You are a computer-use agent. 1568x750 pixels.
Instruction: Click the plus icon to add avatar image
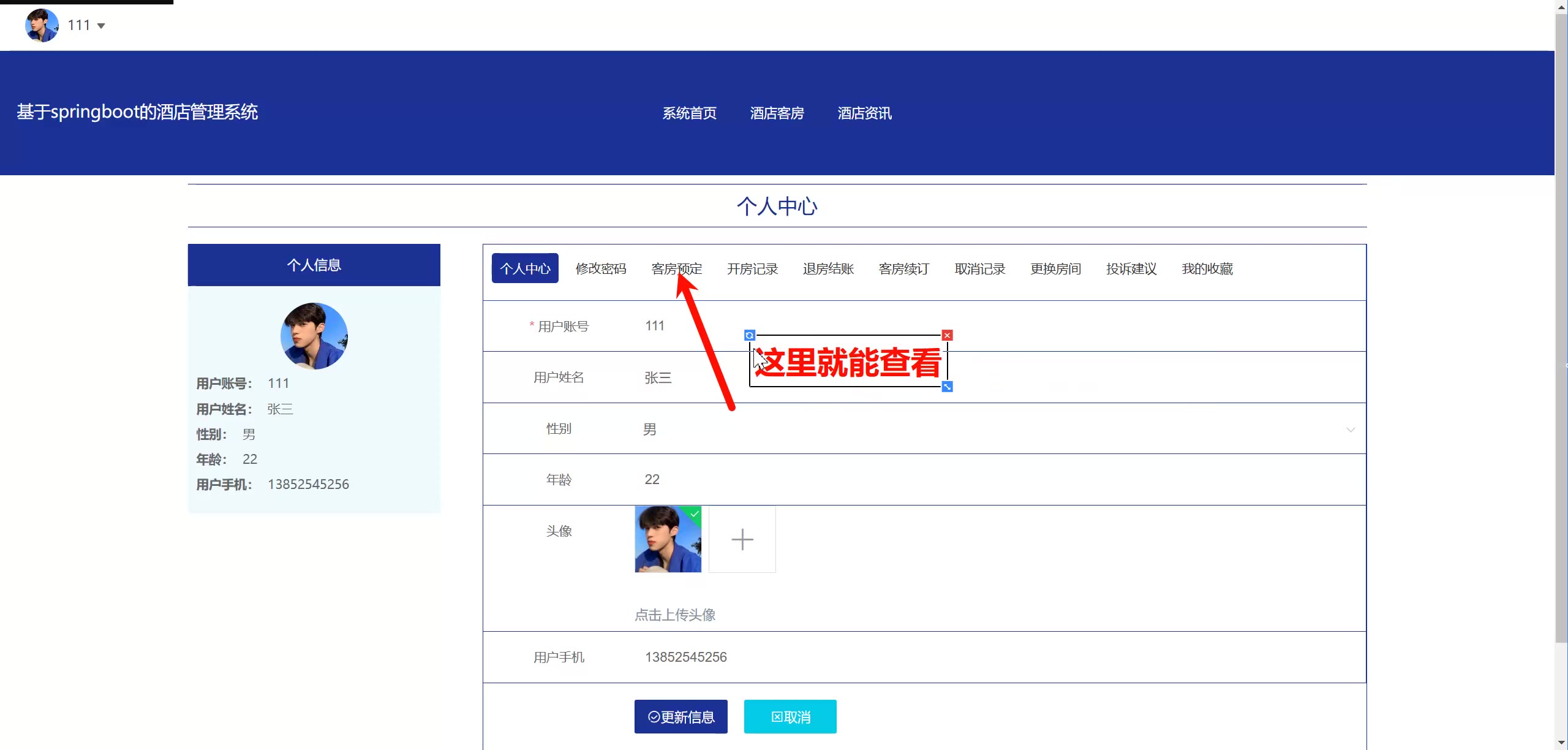click(x=742, y=539)
